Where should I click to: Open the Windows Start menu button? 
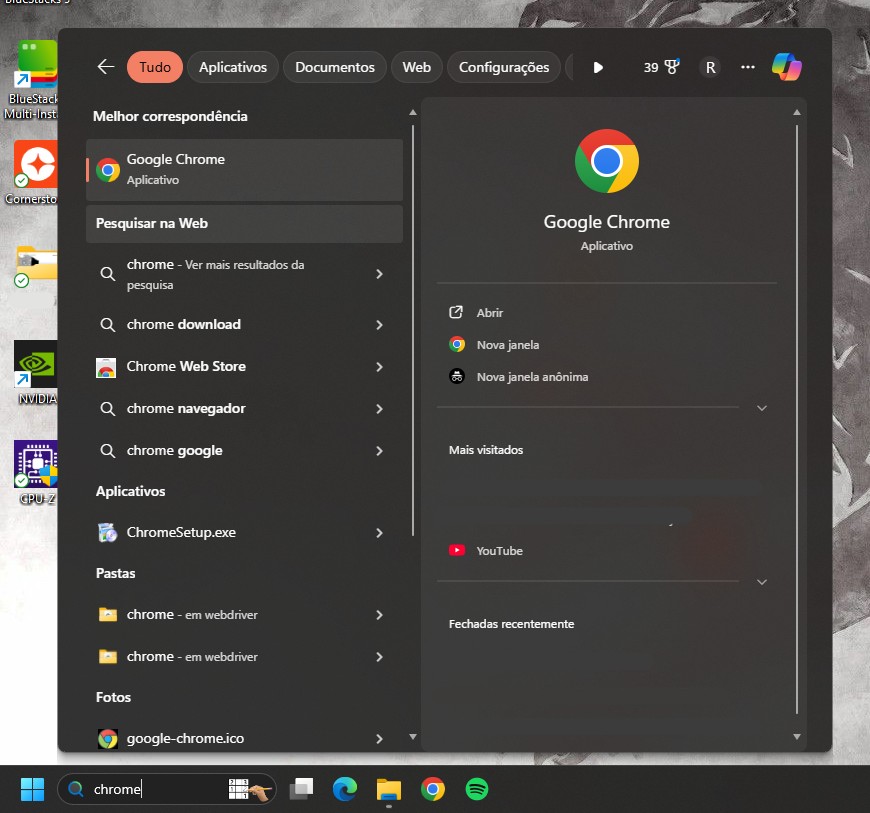tap(32, 789)
